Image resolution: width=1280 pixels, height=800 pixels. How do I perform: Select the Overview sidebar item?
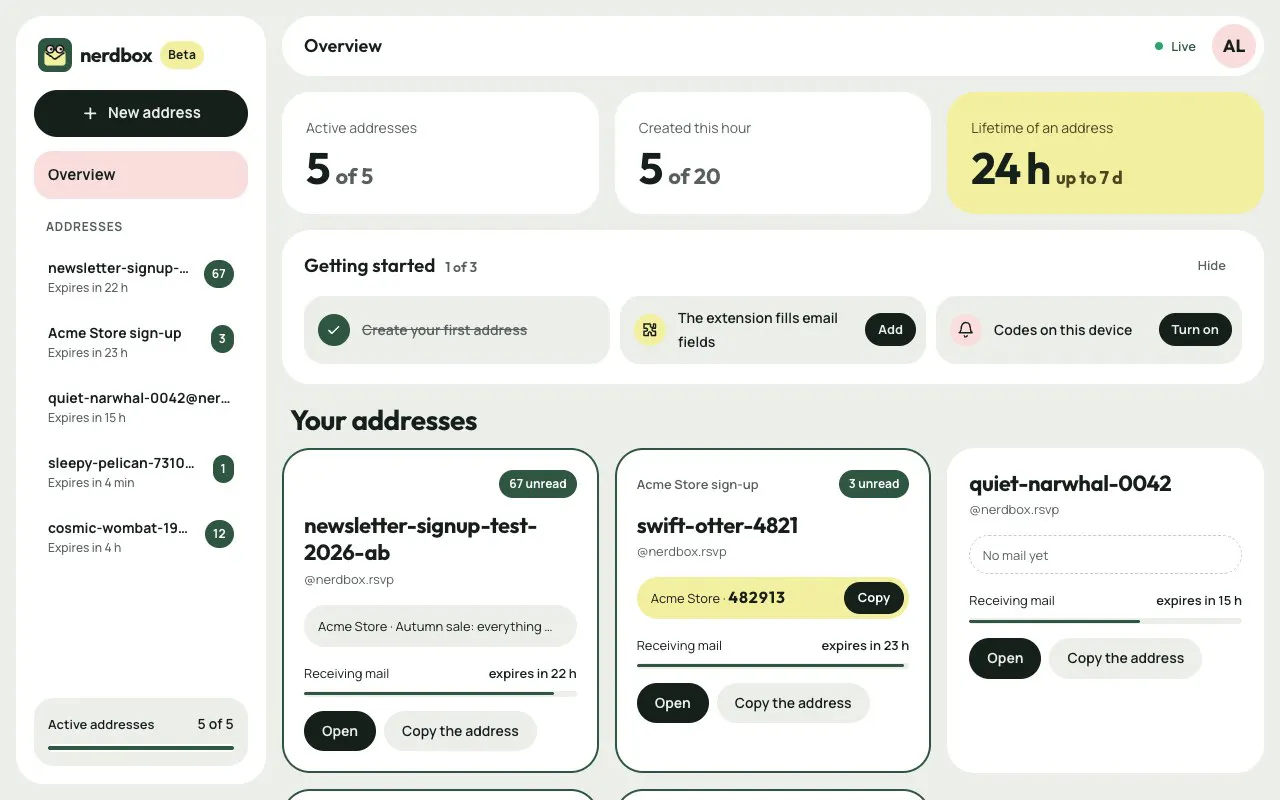point(141,175)
